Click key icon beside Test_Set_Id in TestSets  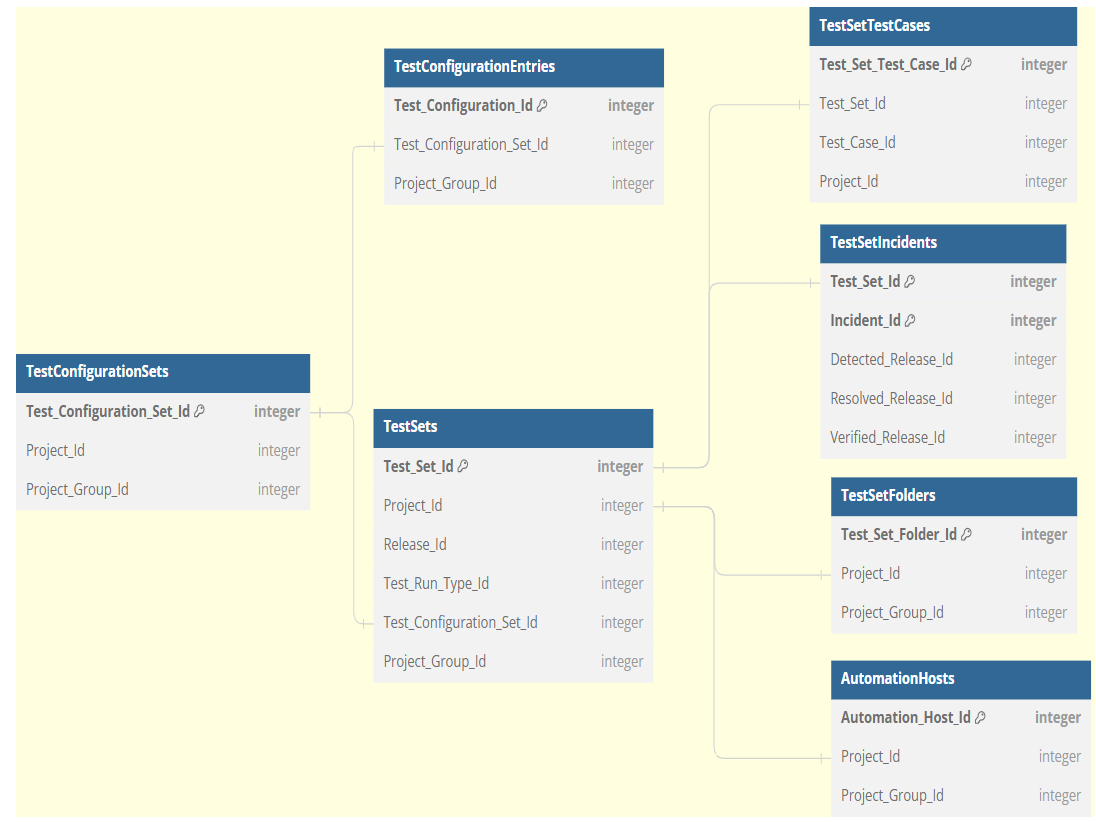pyautogui.click(x=463, y=466)
